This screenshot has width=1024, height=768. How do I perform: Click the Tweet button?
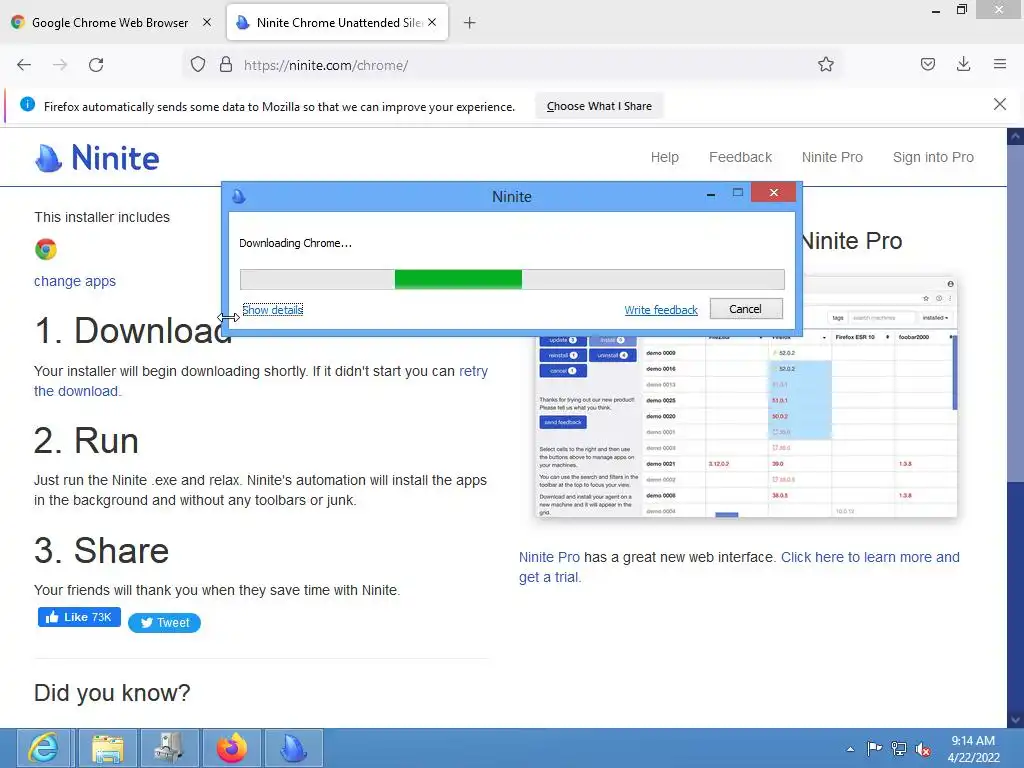click(165, 622)
